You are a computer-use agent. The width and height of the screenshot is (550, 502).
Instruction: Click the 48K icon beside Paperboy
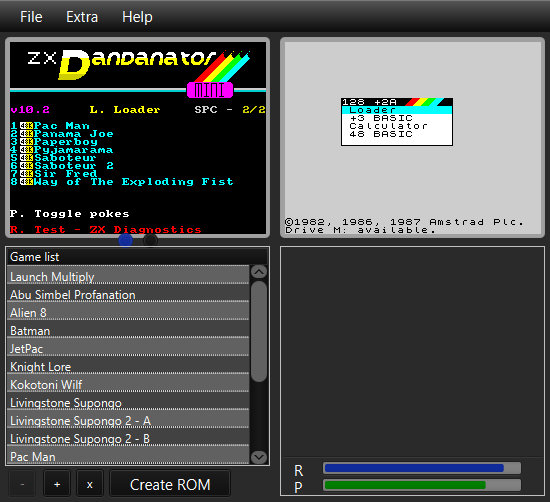coord(26,141)
